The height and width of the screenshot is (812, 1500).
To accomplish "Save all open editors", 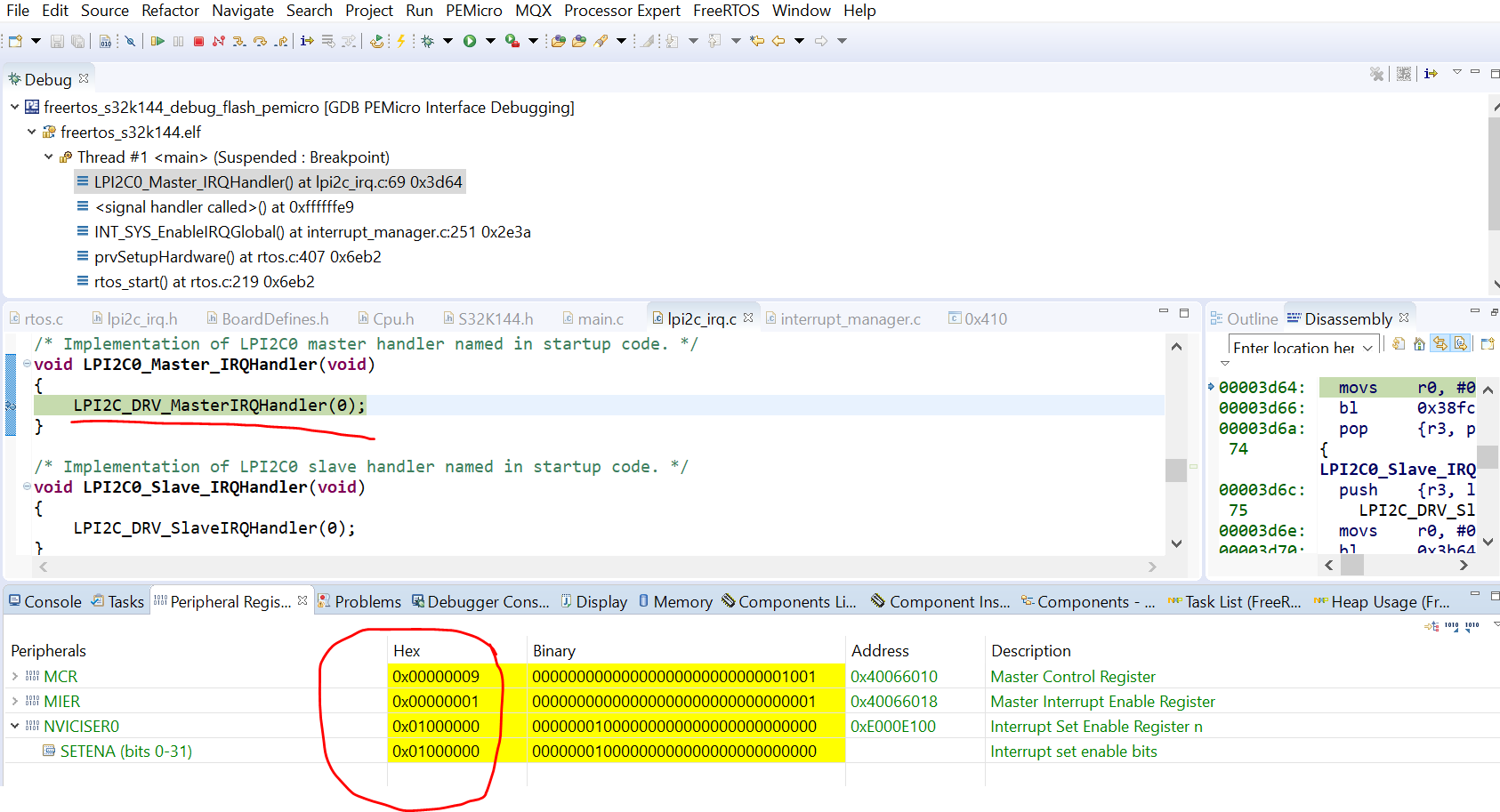I will coord(78,40).
